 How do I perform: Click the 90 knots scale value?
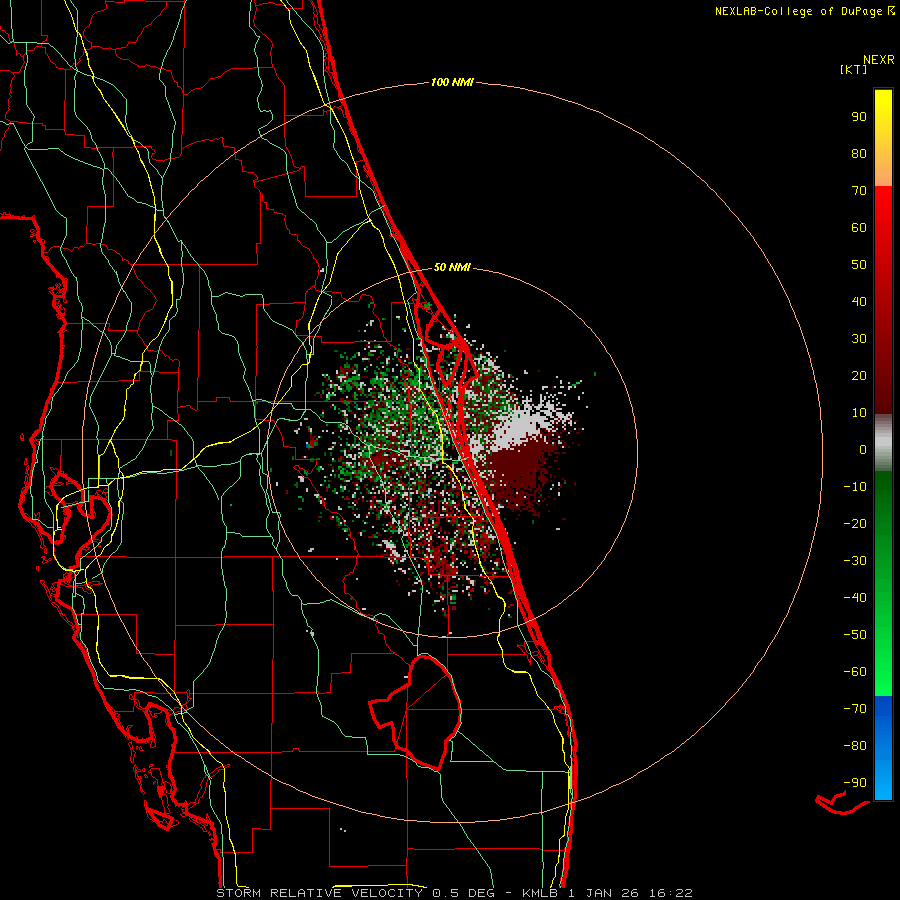859,117
